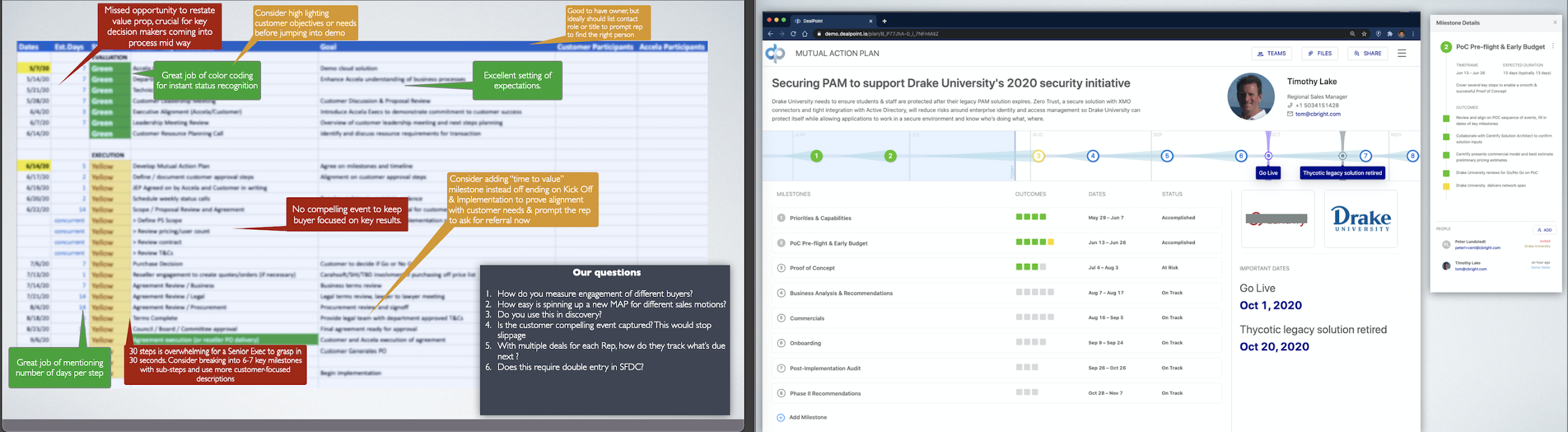Open the TEAMS button

[x=1271, y=53]
